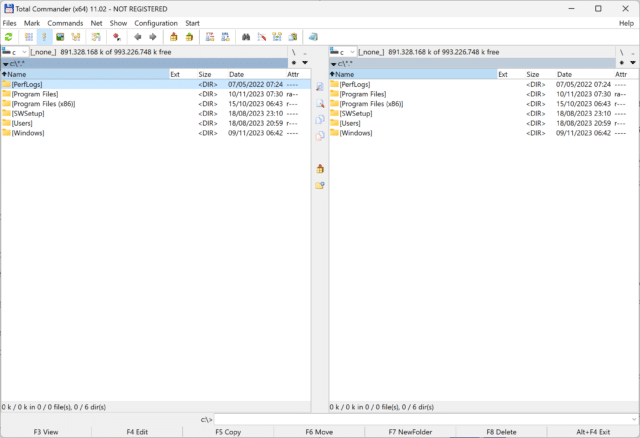Screen dimensions: 640x438
Task: Click the F8 Delete button
Action: click(x=501, y=432)
